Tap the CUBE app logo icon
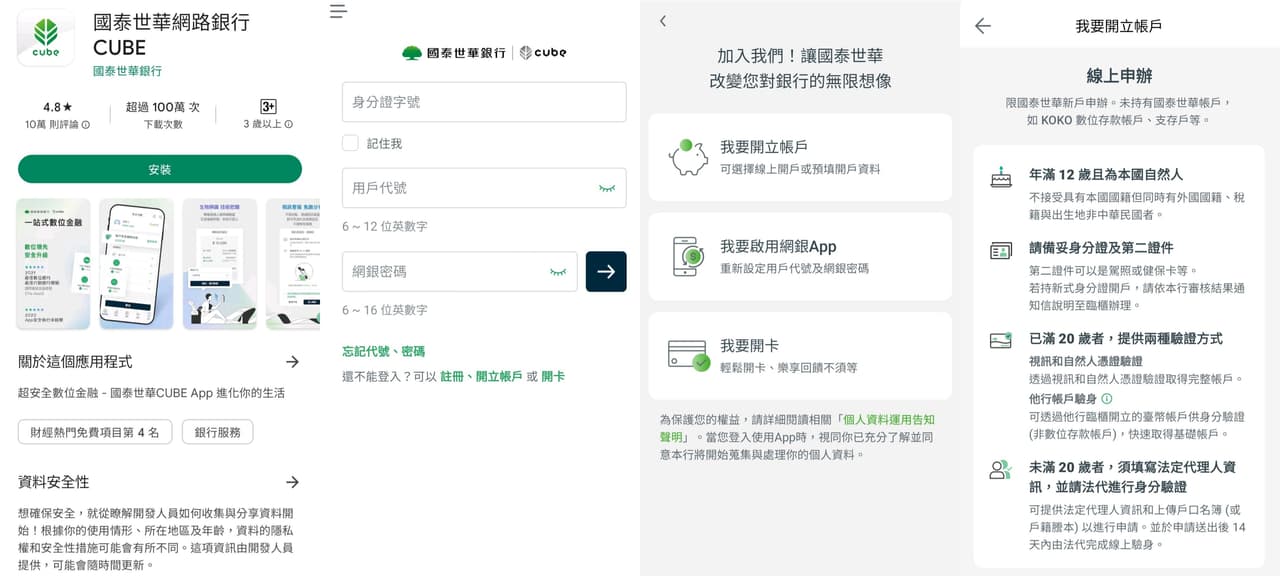 click(46, 38)
